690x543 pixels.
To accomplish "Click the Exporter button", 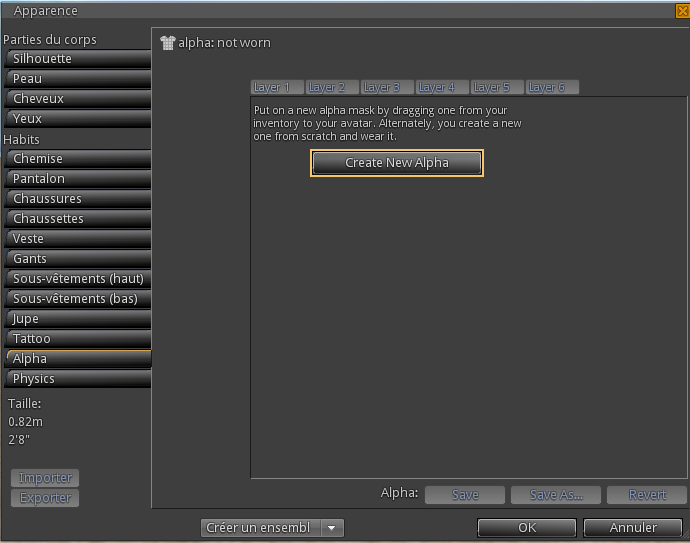I will coord(45,498).
